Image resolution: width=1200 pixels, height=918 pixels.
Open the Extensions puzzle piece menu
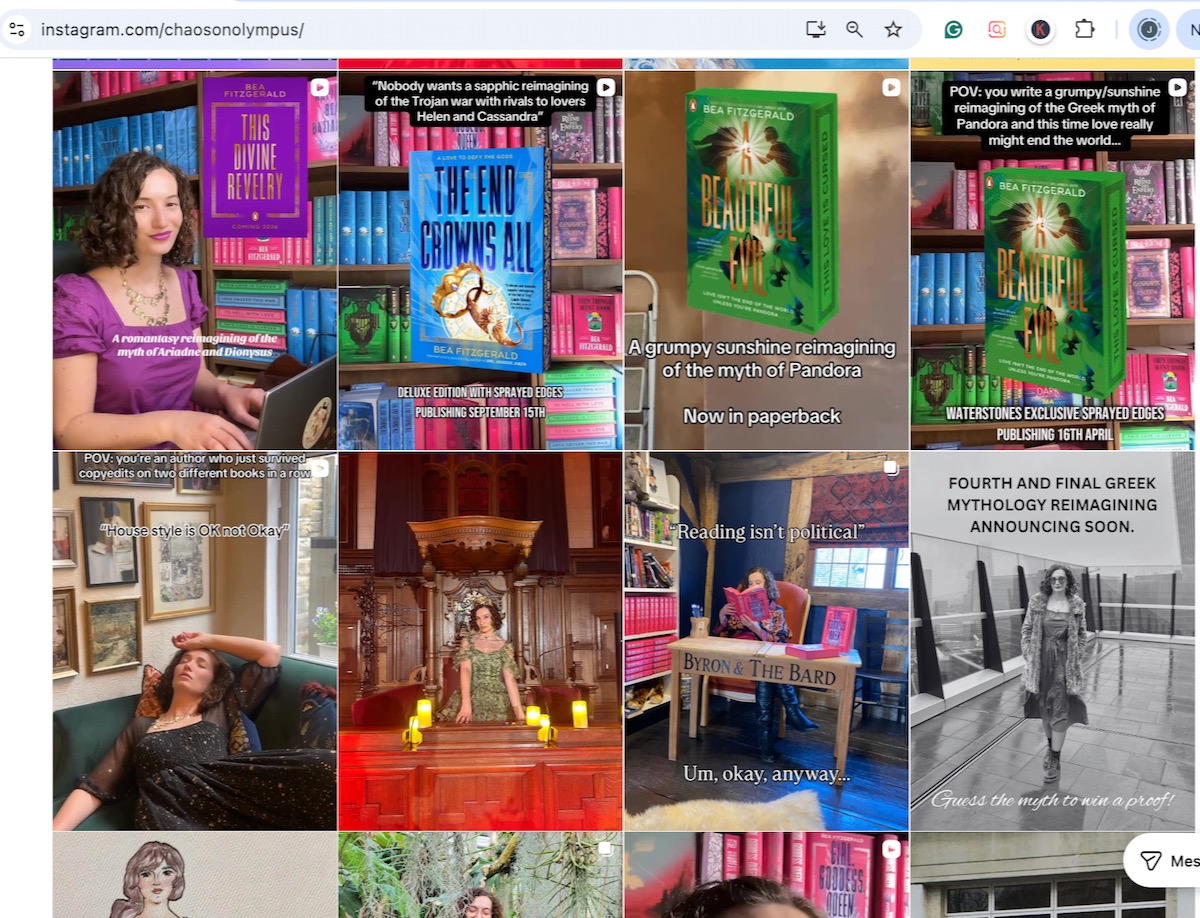(1085, 29)
